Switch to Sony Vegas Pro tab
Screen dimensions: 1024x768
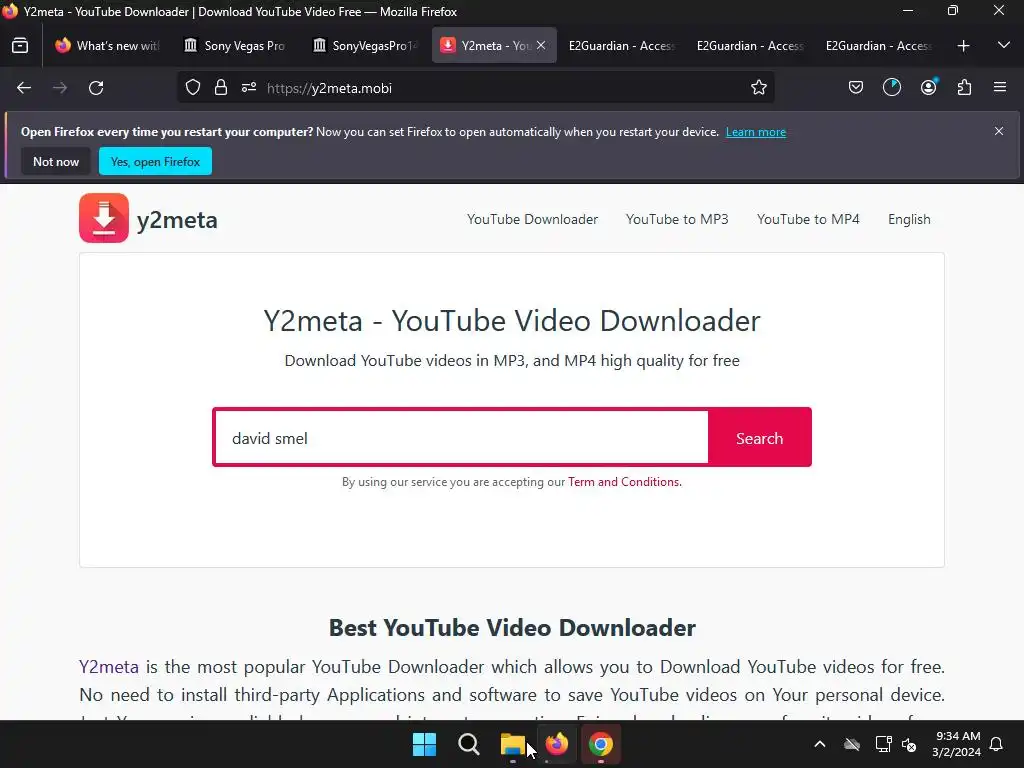235,46
